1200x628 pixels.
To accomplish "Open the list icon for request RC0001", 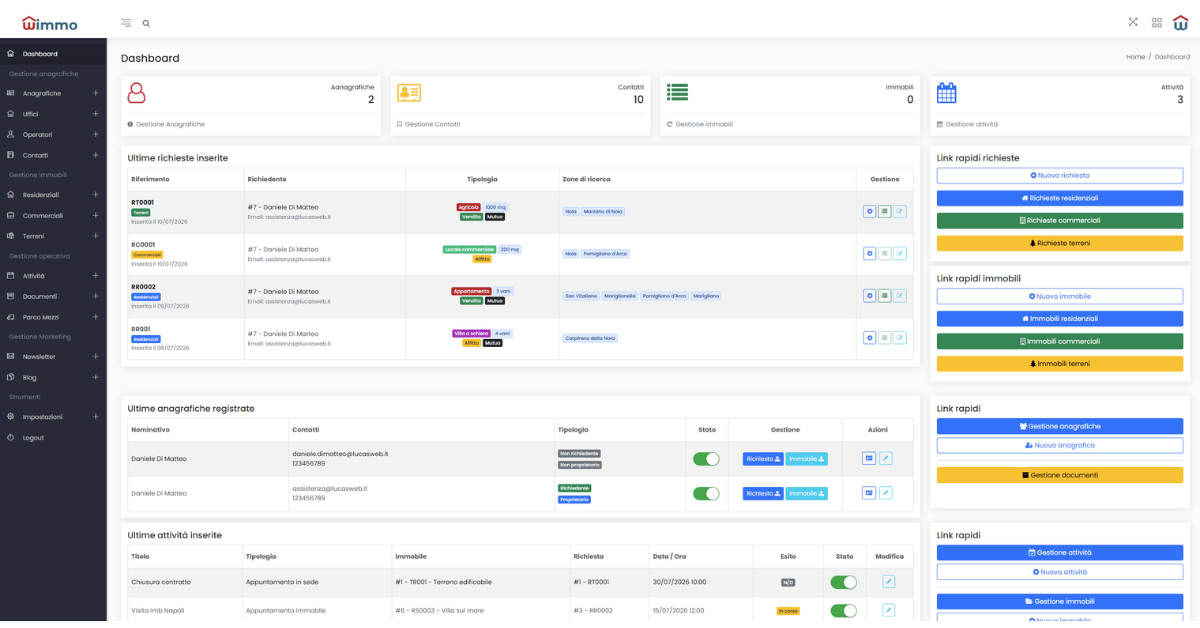I will (885, 253).
